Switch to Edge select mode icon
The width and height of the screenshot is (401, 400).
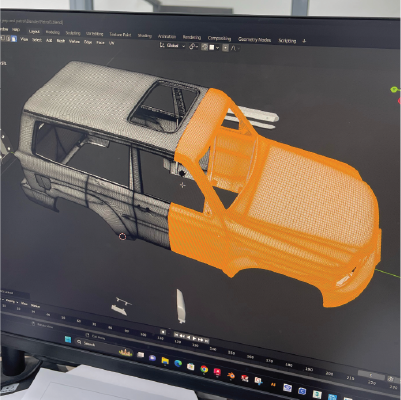tap(8, 38)
